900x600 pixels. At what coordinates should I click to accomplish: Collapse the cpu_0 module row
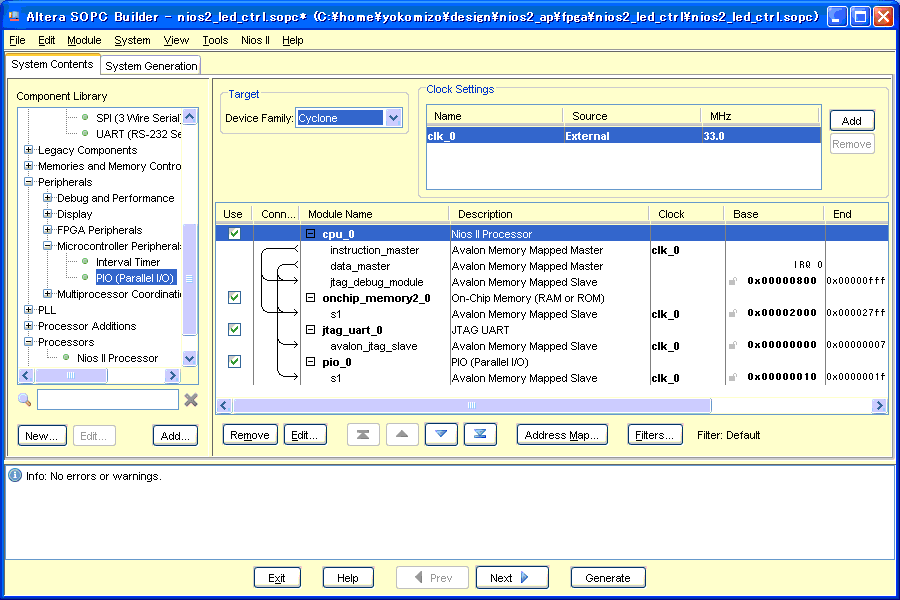pos(311,234)
